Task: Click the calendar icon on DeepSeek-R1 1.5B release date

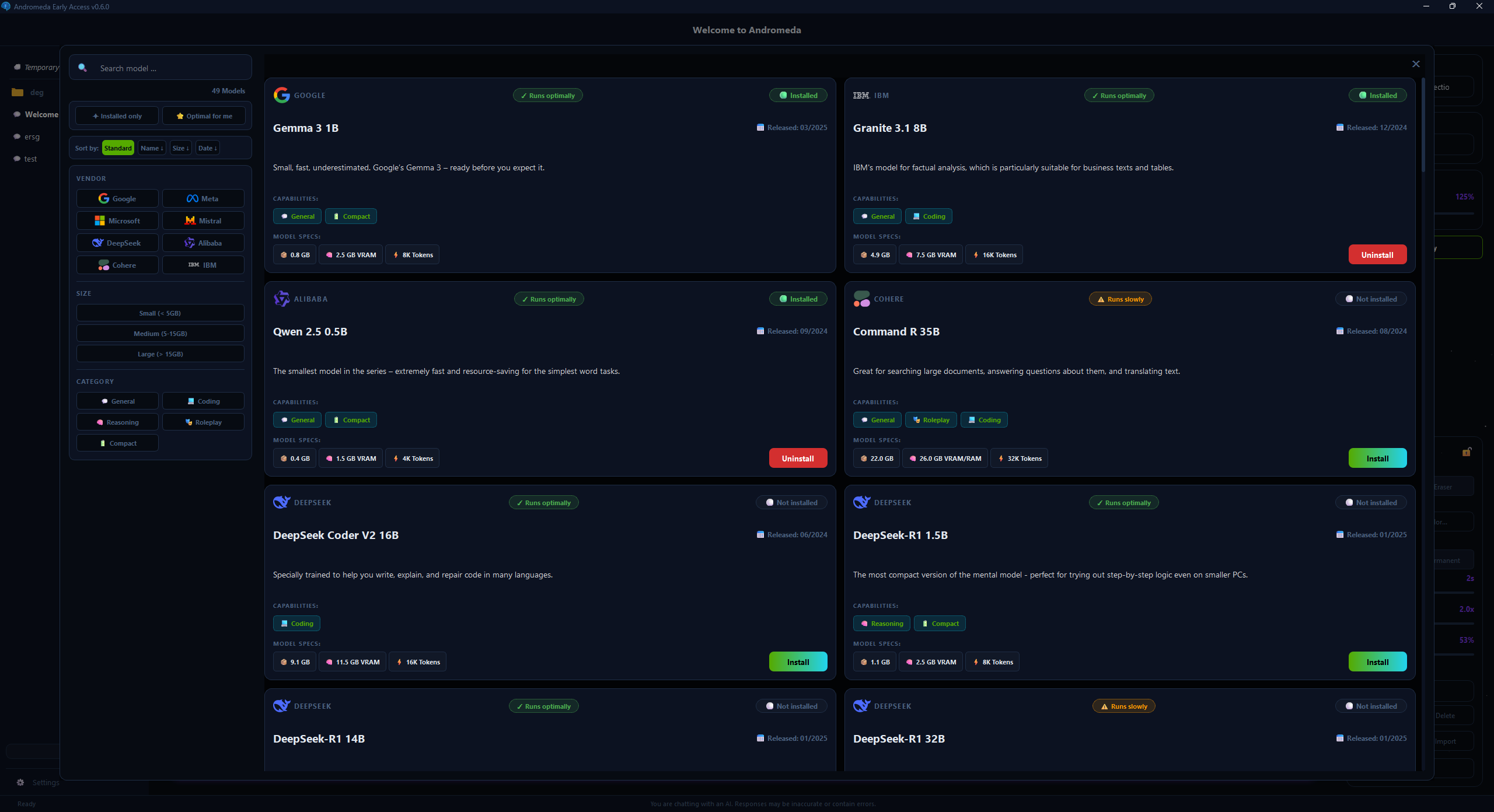Action: point(1340,534)
